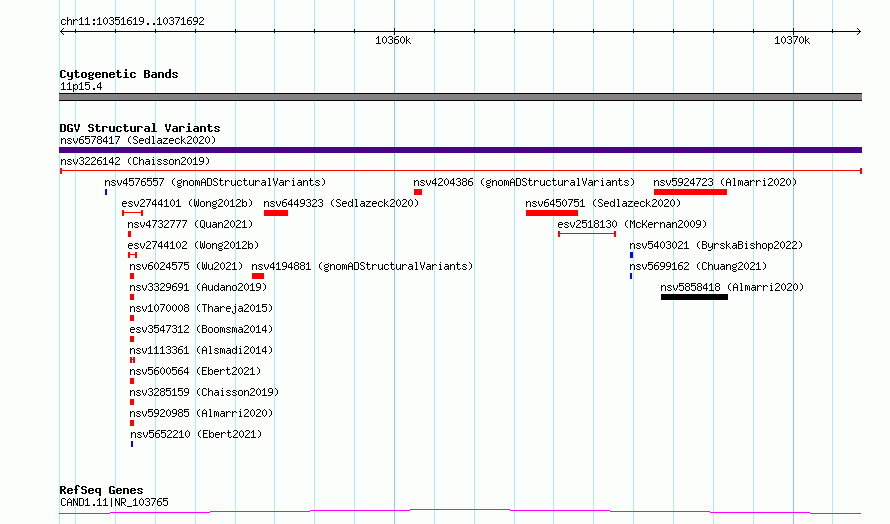The height and width of the screenshot is (524, 890).
Task: Click the 11p15.4 cytogenetic band bar
Action: (x=460, y=97)
